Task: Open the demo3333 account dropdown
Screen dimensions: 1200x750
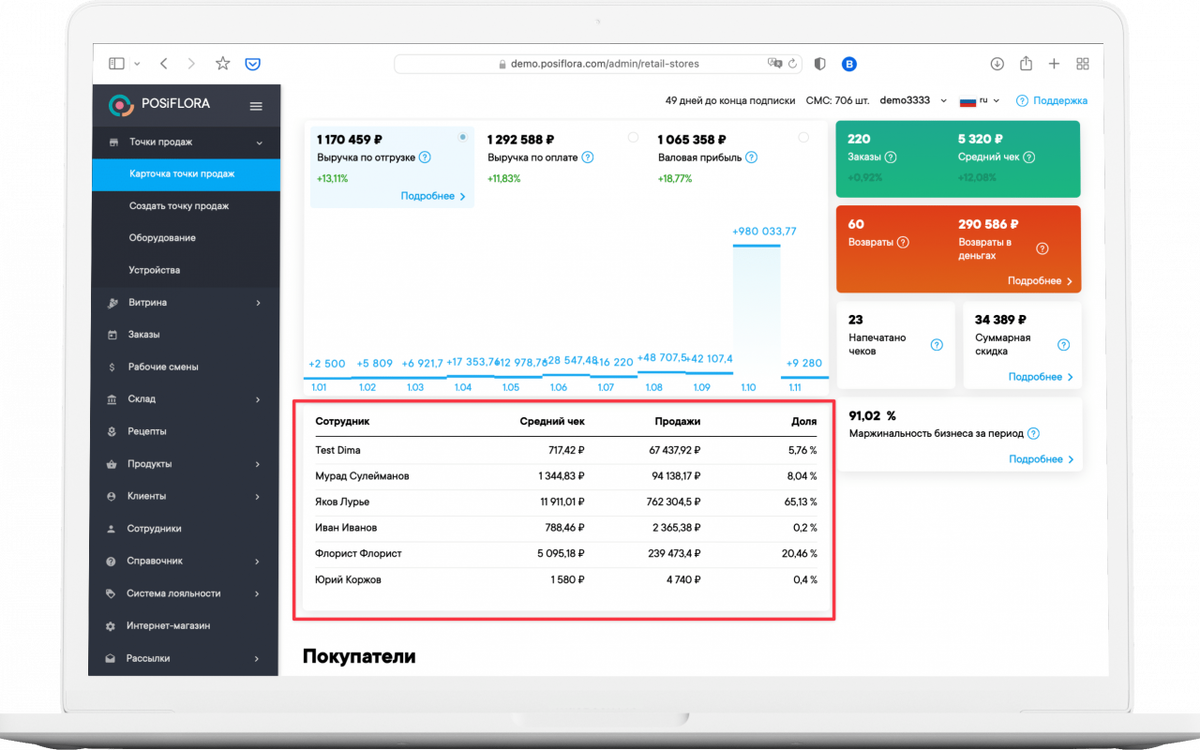Action: [913, 100]
